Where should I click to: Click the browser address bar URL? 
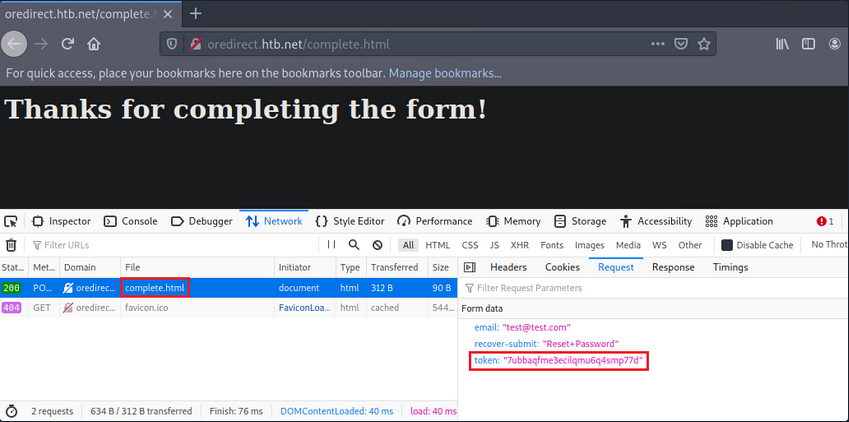point(298,44)
